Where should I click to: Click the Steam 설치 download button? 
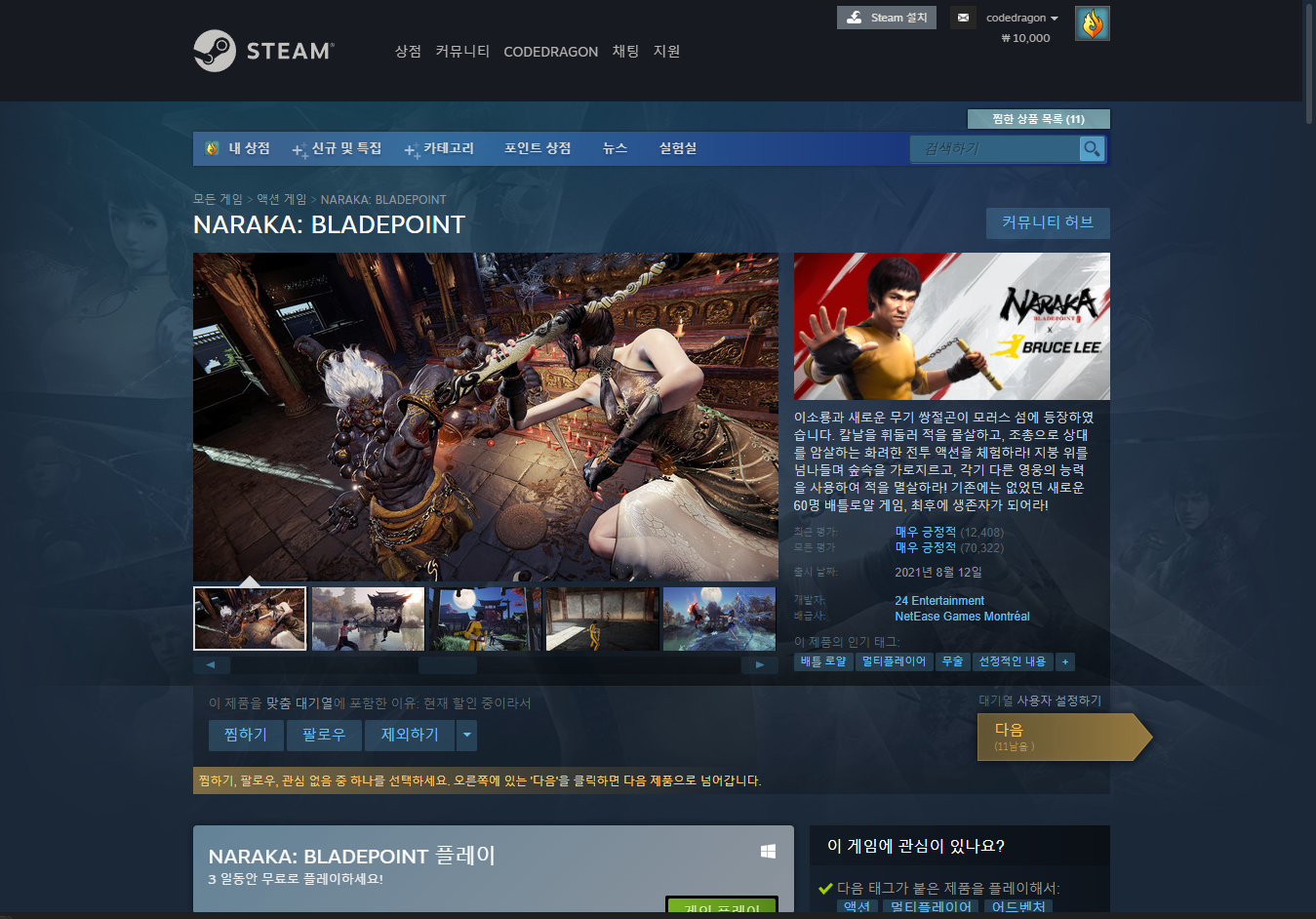coord(886,18)
